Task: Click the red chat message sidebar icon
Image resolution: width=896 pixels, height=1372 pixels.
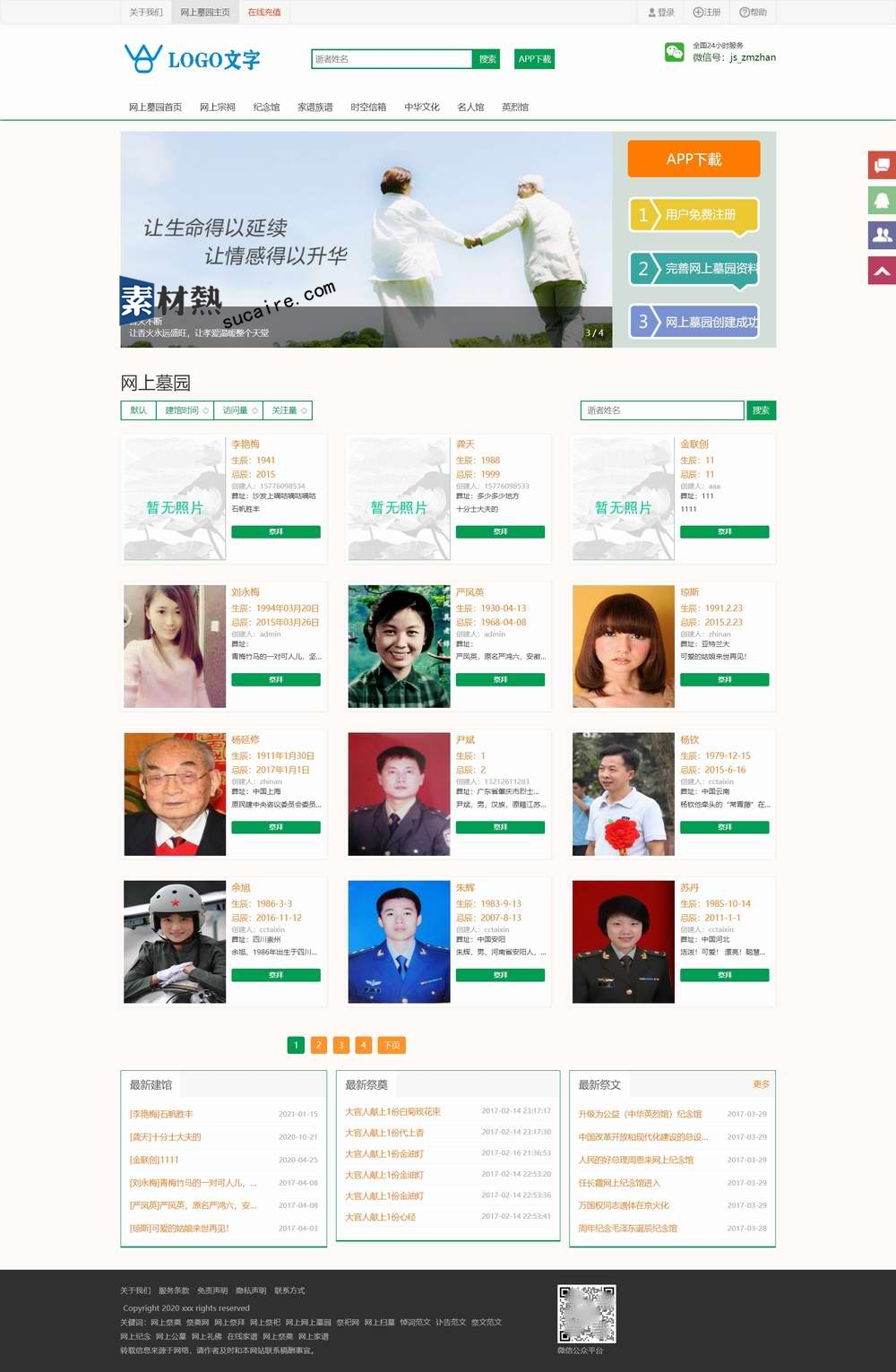Action: 882,165
